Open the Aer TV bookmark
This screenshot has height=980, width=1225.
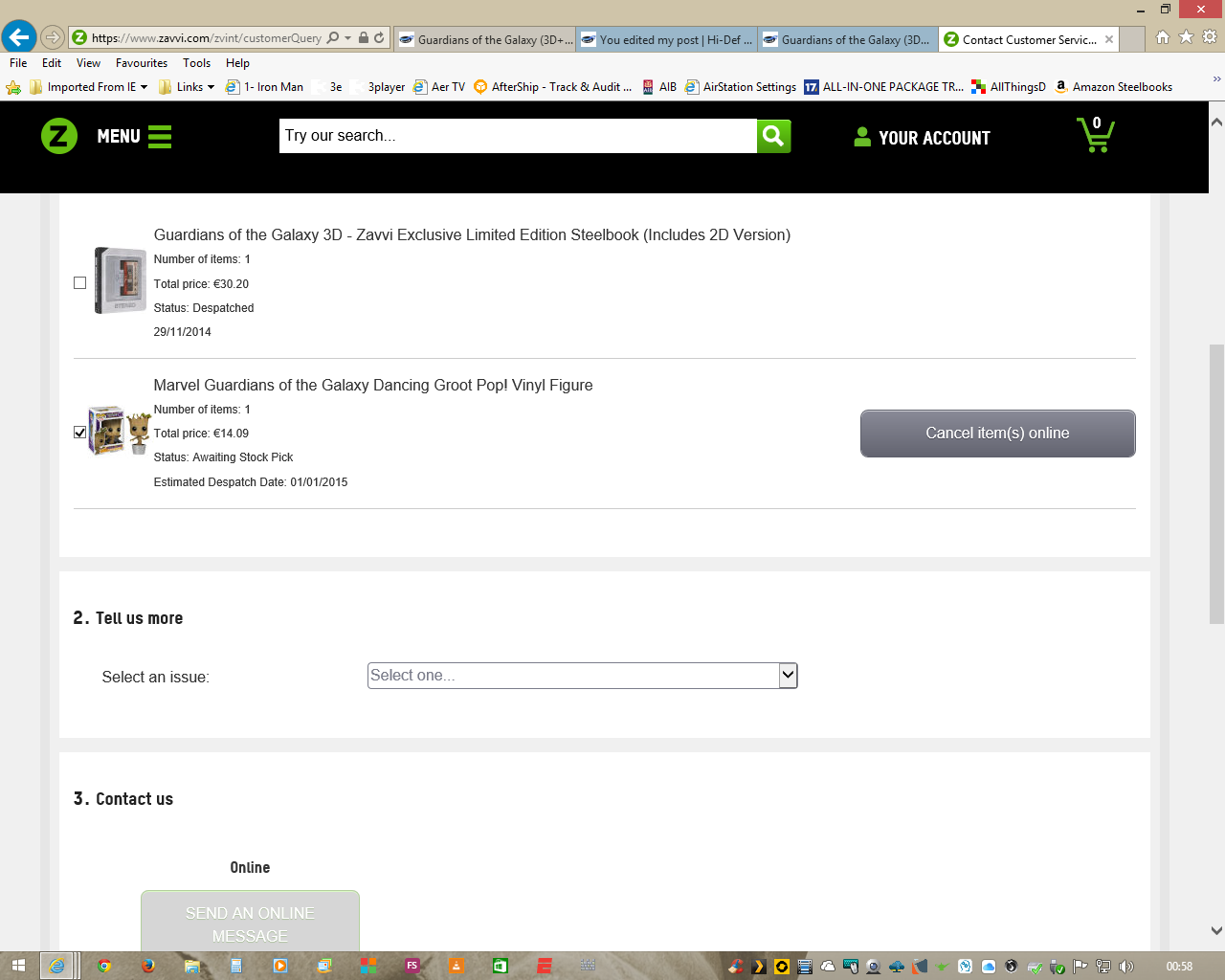[x=439, y=87]
